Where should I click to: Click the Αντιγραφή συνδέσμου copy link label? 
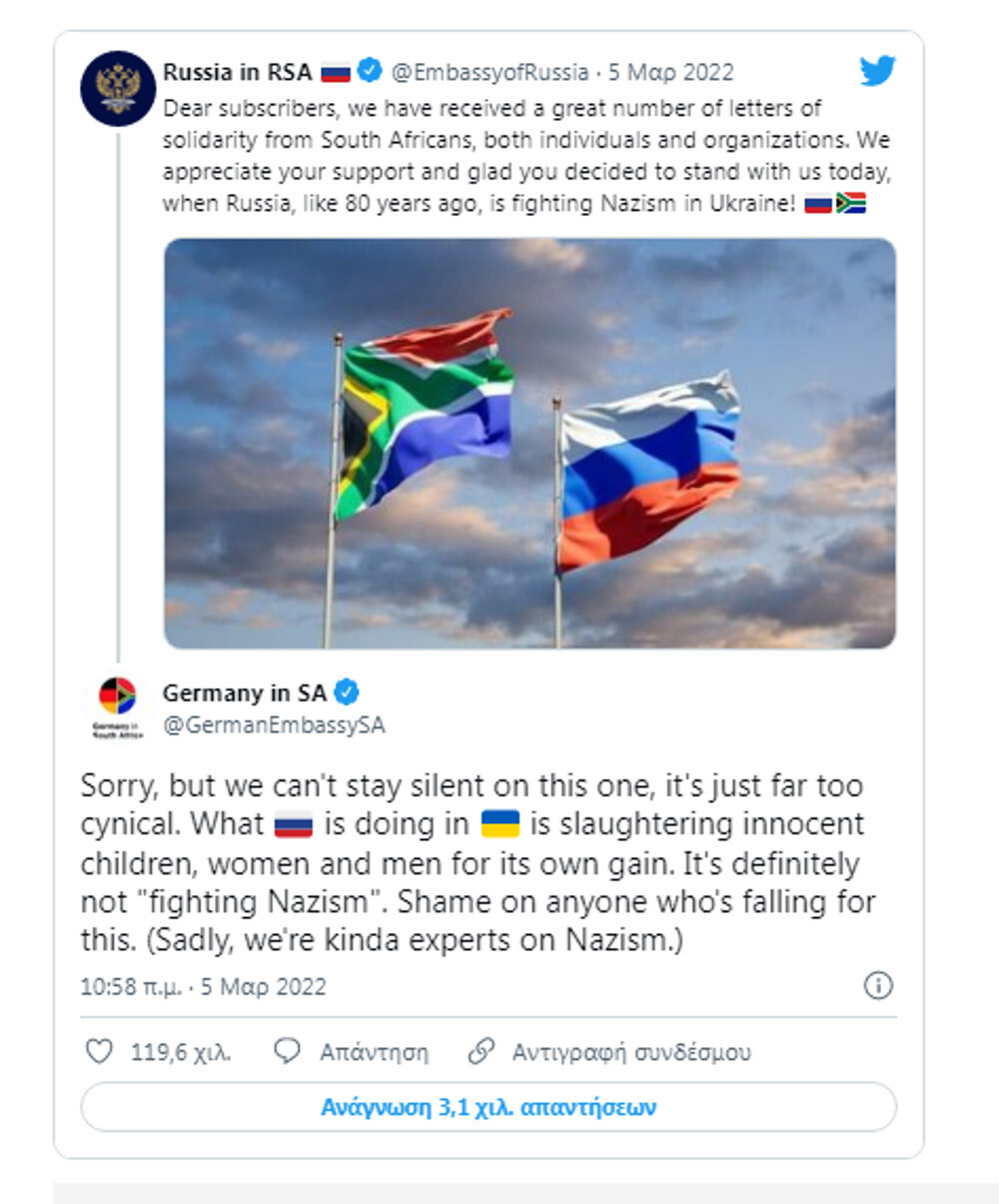pos(631,1052)
